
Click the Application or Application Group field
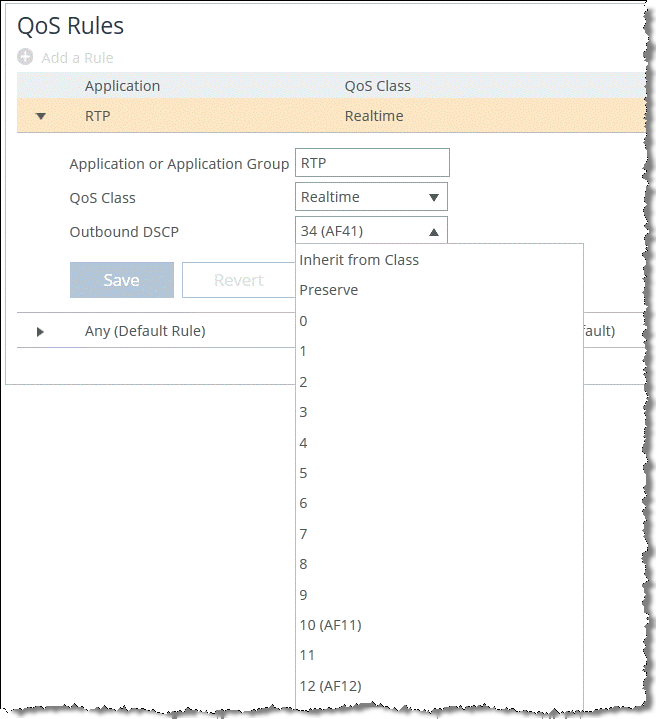coord(372,163)
